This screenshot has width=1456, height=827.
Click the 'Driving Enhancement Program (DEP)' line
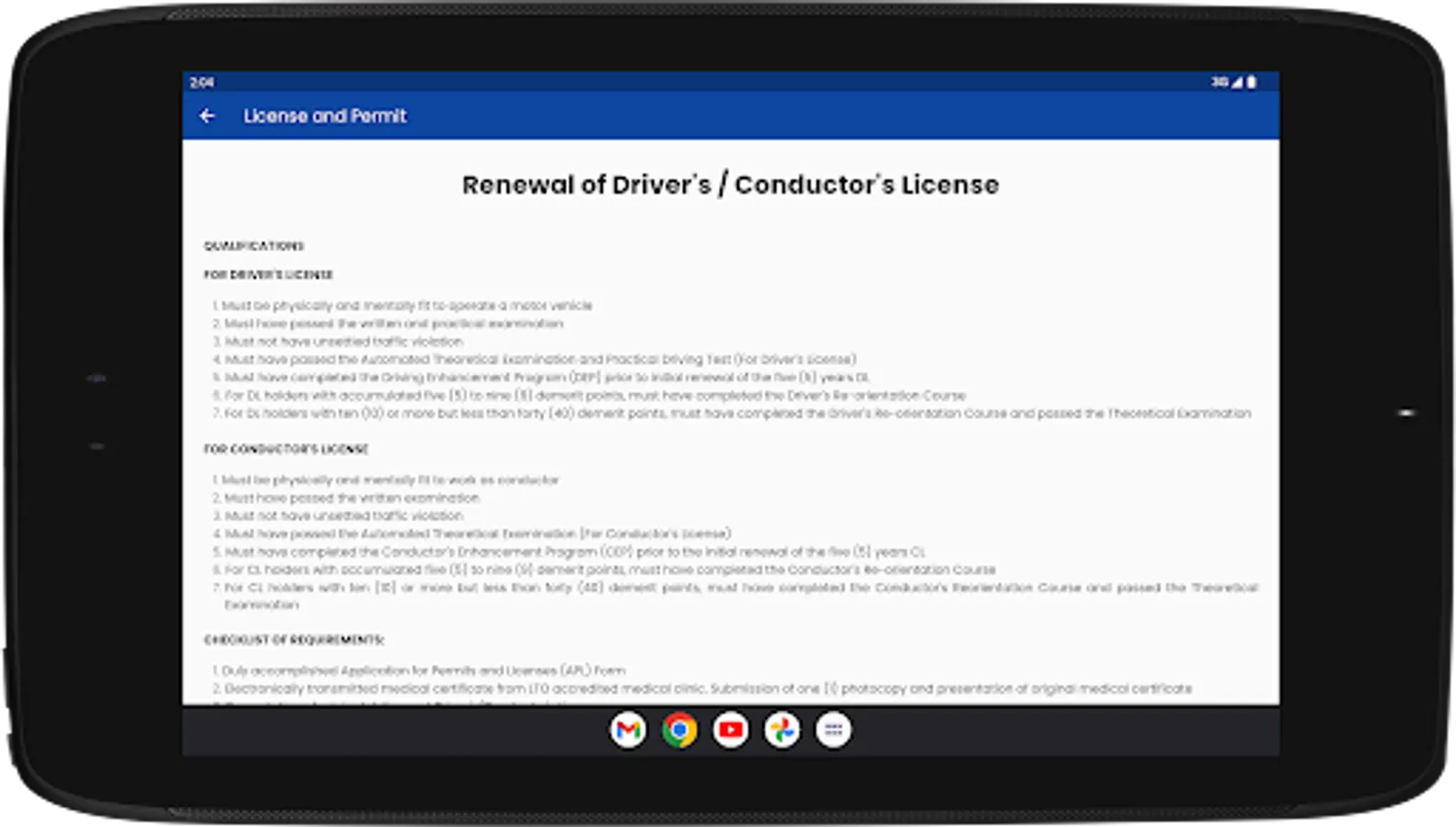click(540, 377)
